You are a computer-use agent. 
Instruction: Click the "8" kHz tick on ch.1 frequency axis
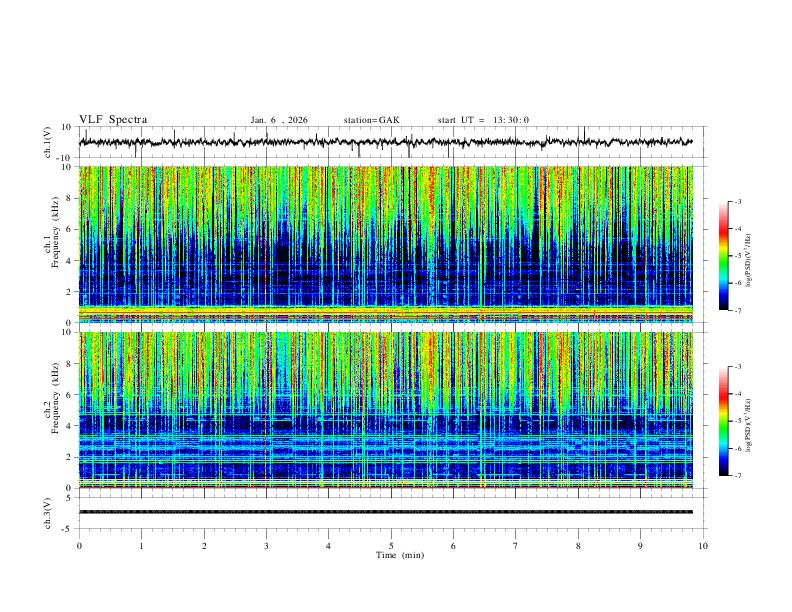[x=69, y=198]
